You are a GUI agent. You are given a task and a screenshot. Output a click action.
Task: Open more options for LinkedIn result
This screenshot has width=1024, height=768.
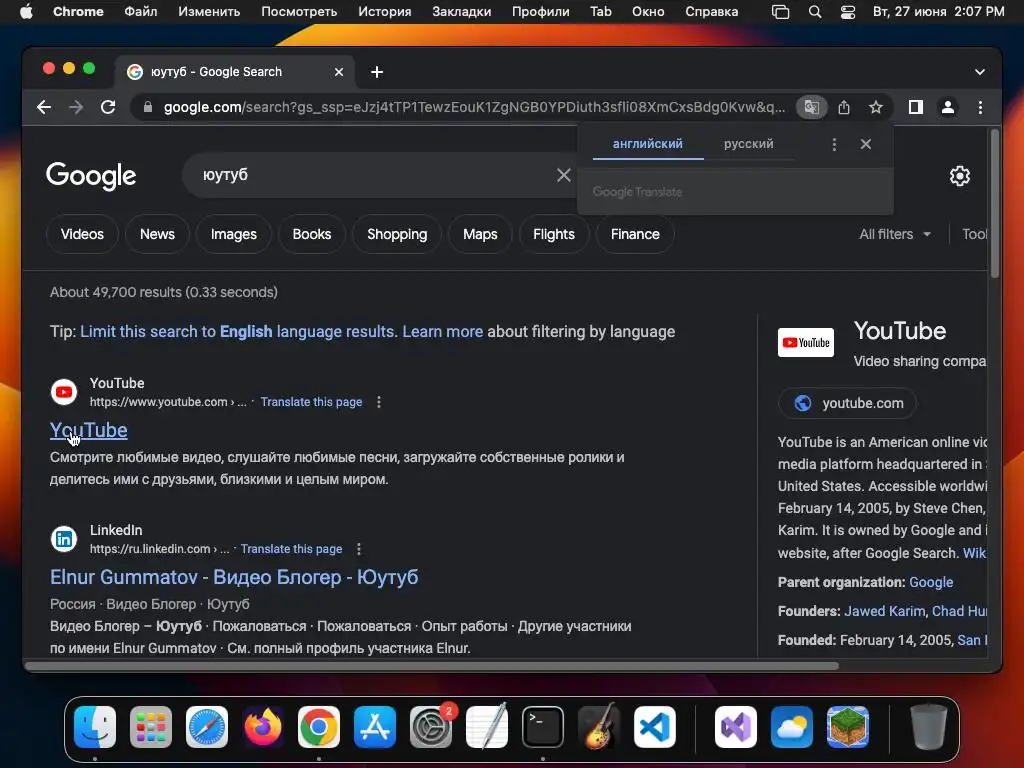pyautogui.click(x=359, y=549)
